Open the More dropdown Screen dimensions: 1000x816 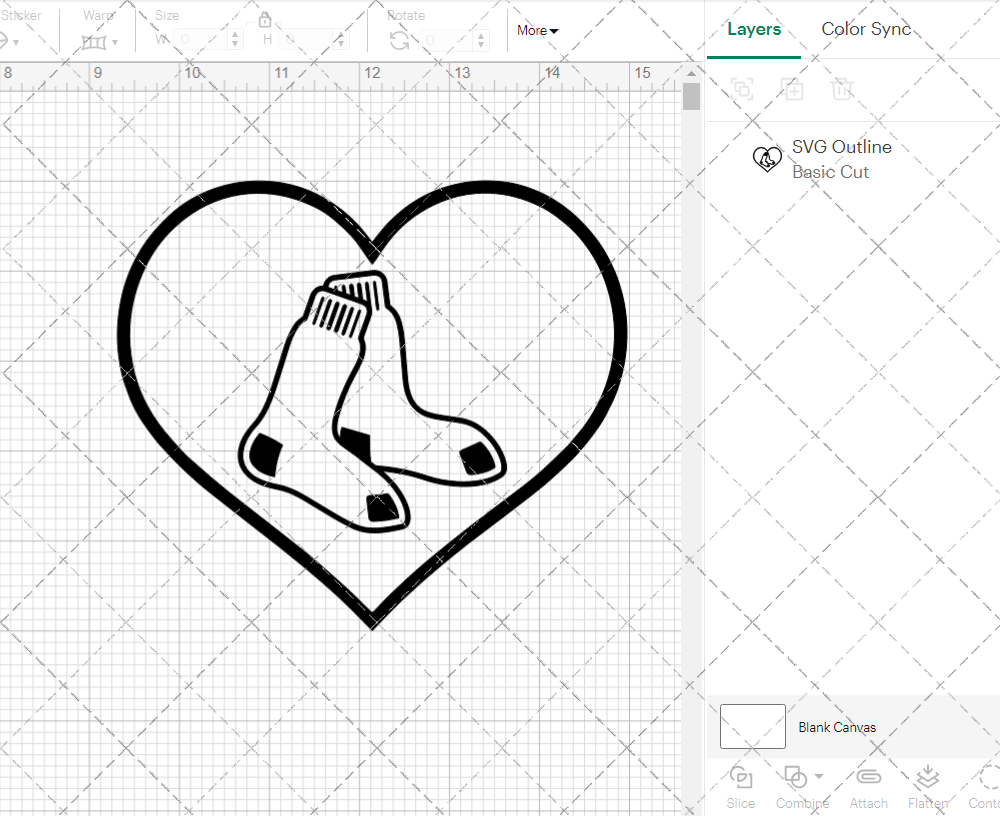click(x=537, y=31)
